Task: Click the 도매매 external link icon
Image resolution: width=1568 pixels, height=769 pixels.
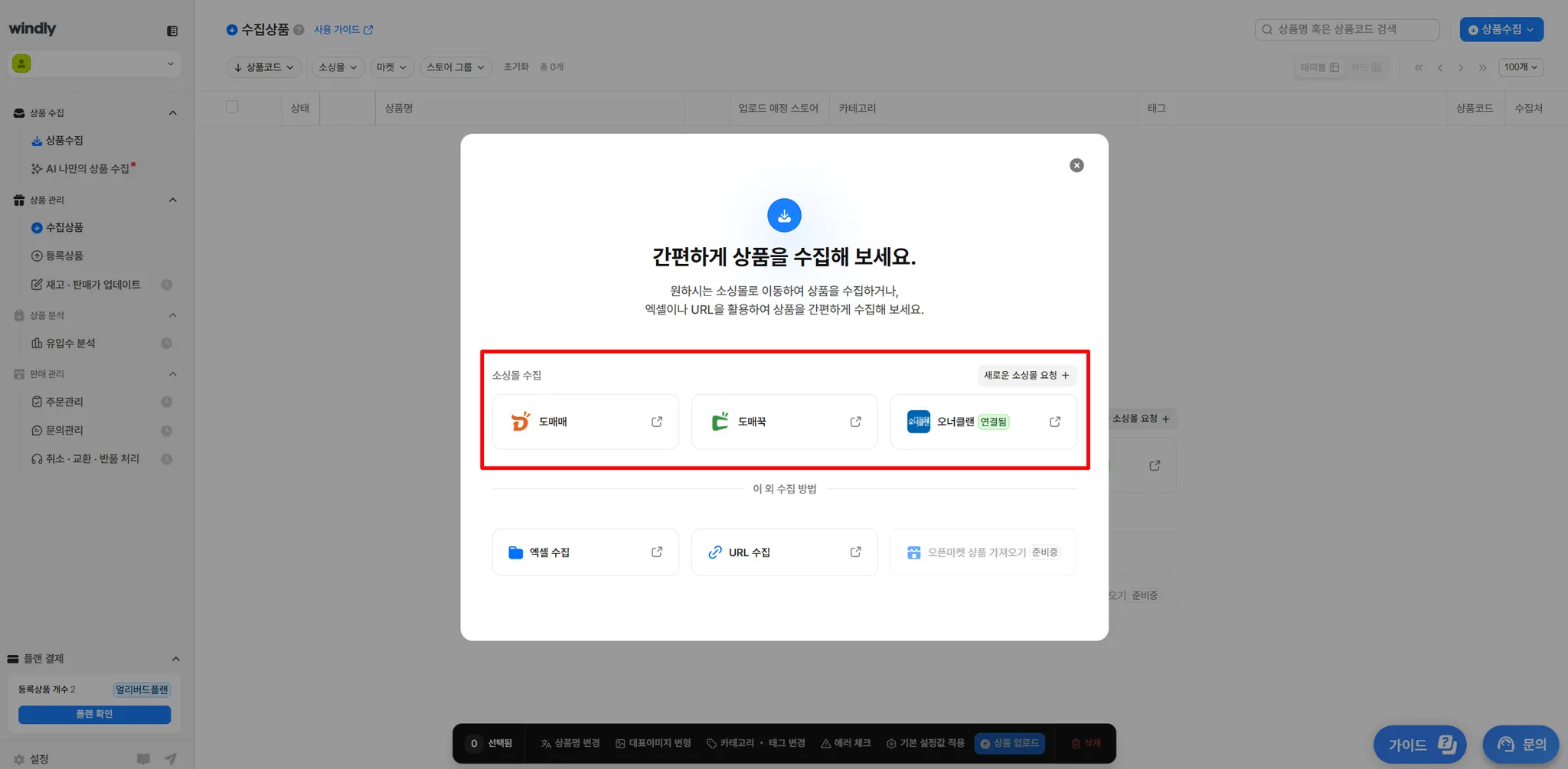Action: [657, 422]
